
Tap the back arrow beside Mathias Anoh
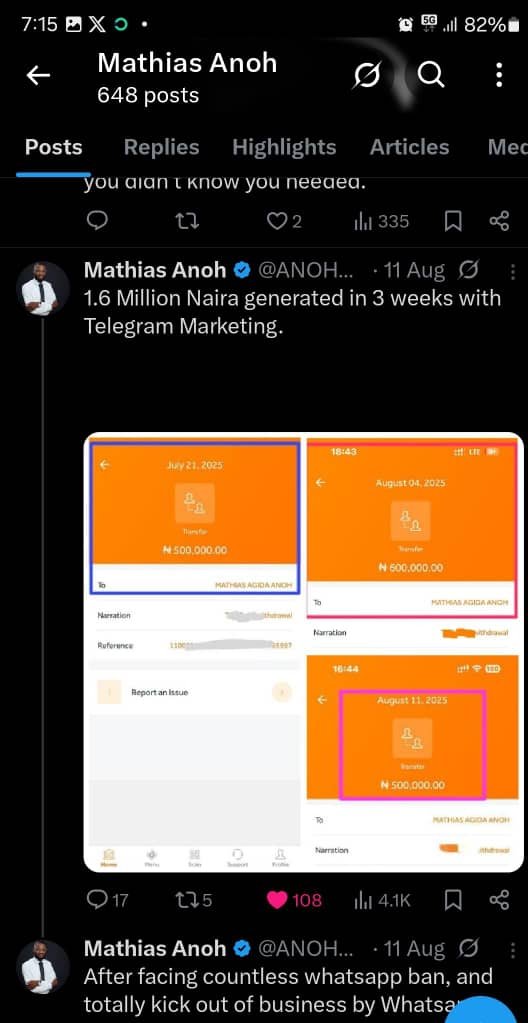[x=38, y=76]
